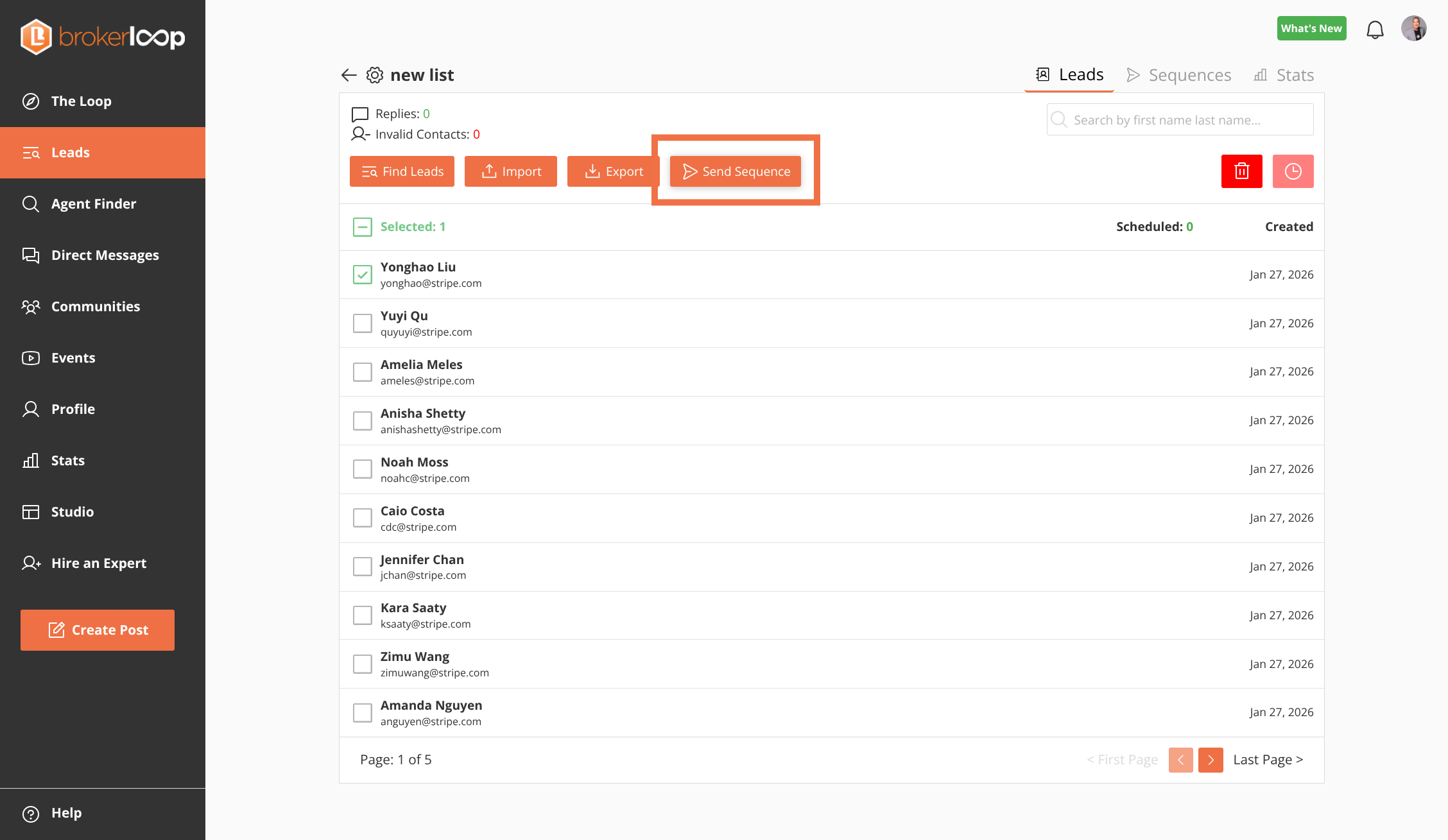This screenshot has width=1448, height=840.
Task: Click the notification bell
Action: coord(1375,28)
